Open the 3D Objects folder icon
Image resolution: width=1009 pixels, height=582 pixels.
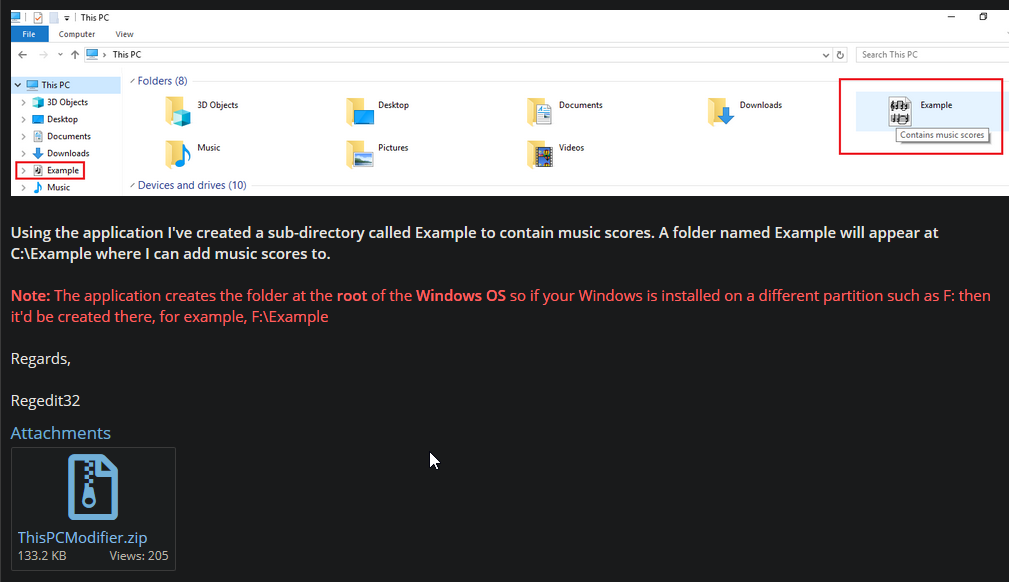pos(178,110)
